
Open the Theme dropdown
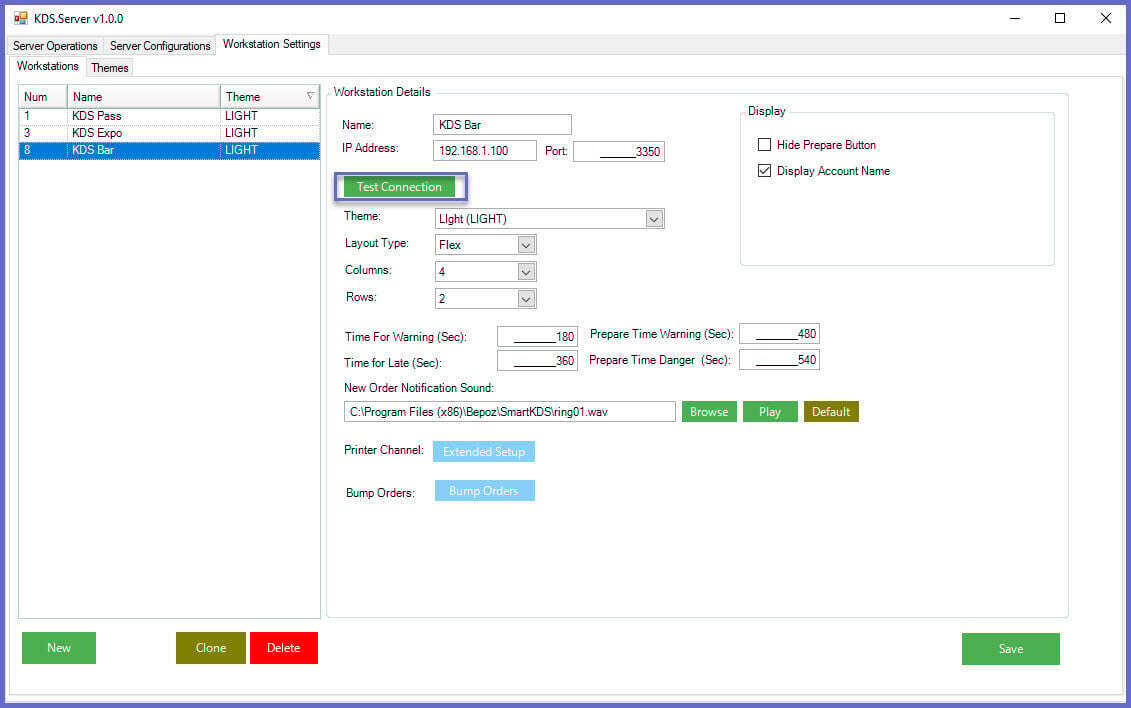(x=654, y=218)
